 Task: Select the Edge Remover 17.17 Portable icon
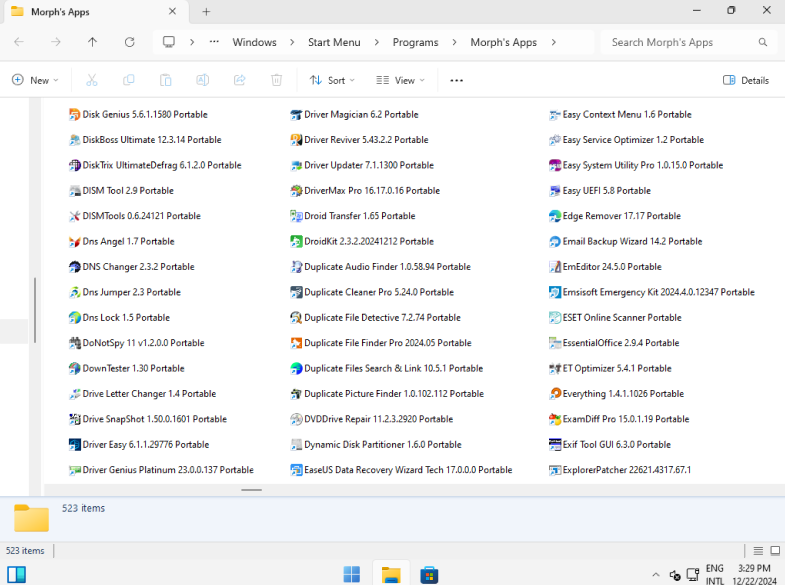(555, 216)
